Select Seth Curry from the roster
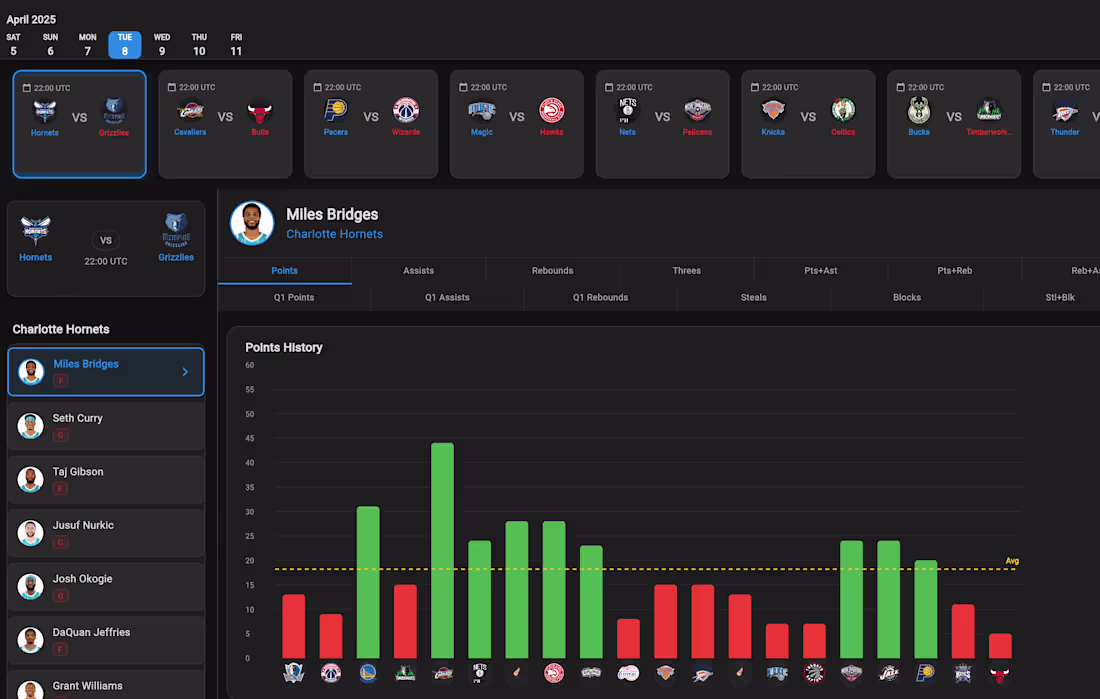Viewport: 1100px width, 699px height. coord(106,426)
